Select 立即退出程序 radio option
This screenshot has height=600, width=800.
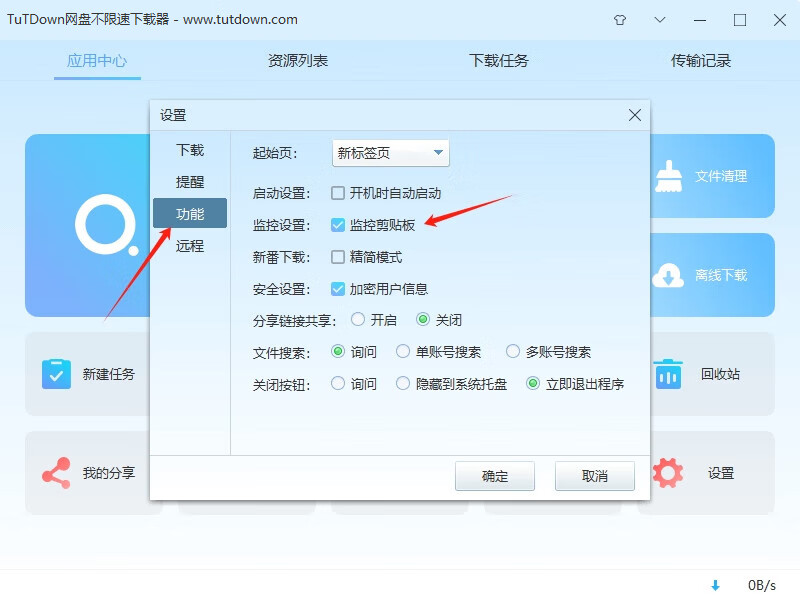(x=533, y=383)
